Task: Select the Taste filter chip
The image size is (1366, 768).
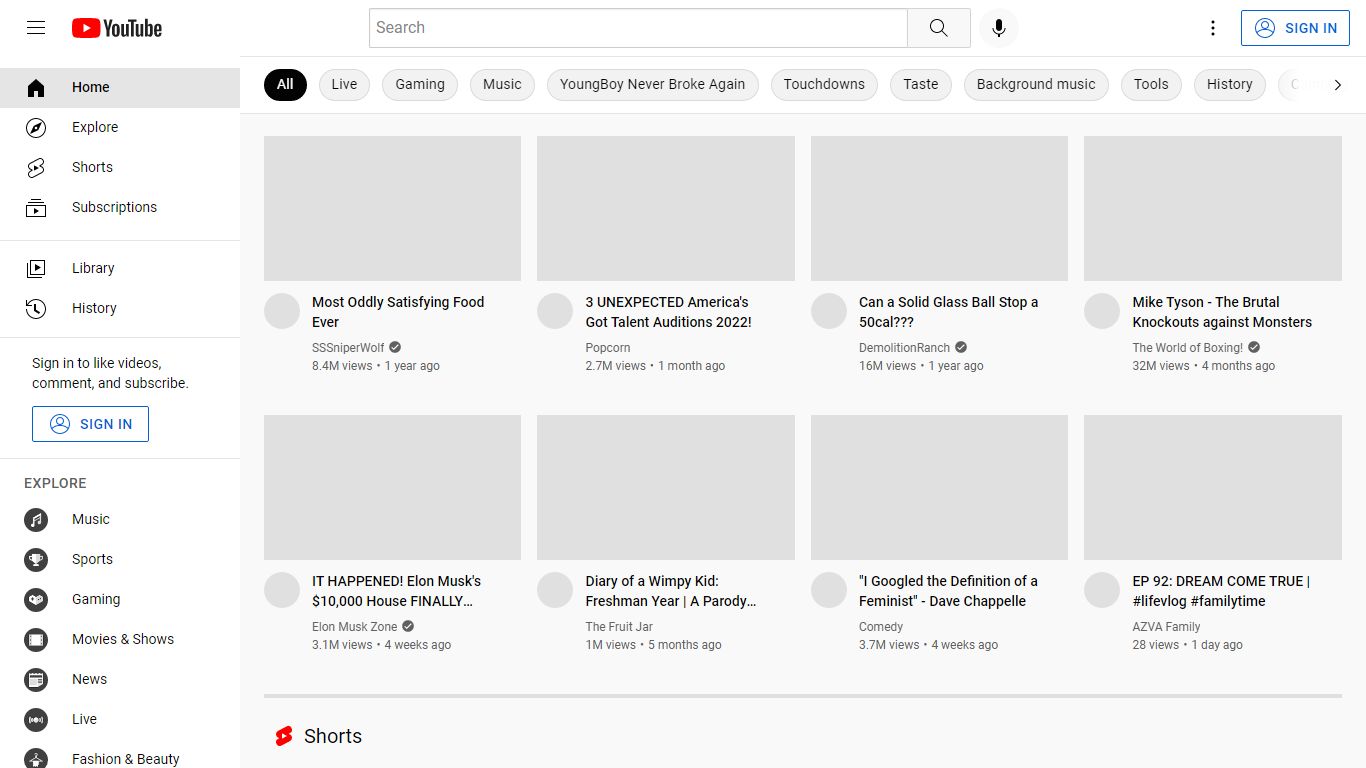Action: click(920, 84)
